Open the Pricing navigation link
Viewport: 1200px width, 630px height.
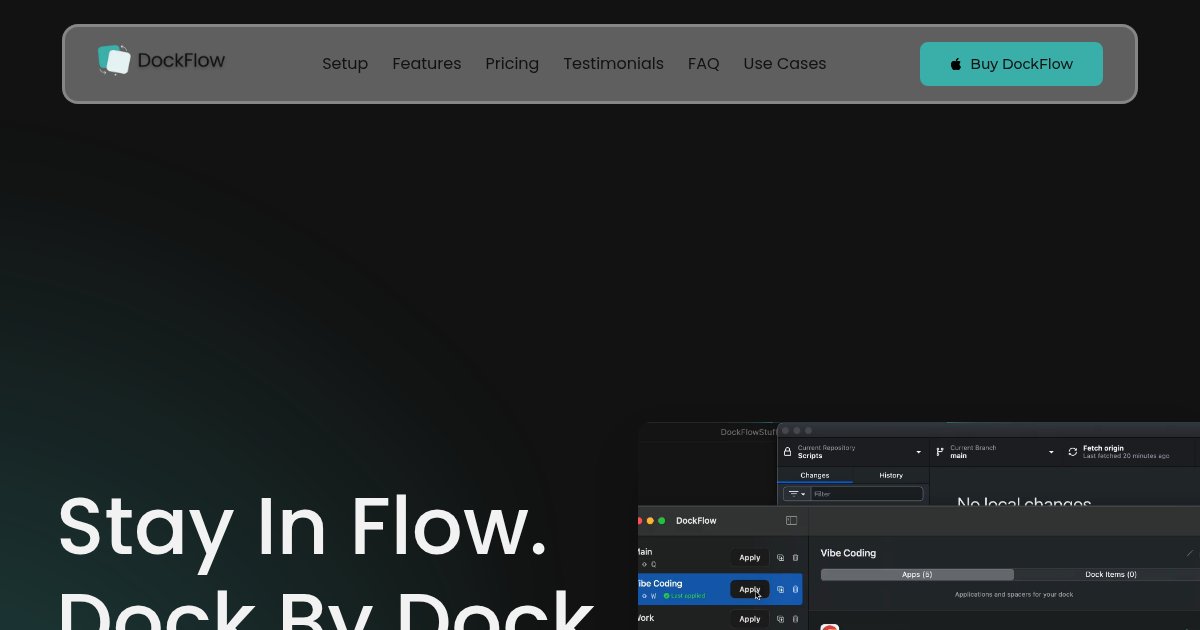click(512, 64)
